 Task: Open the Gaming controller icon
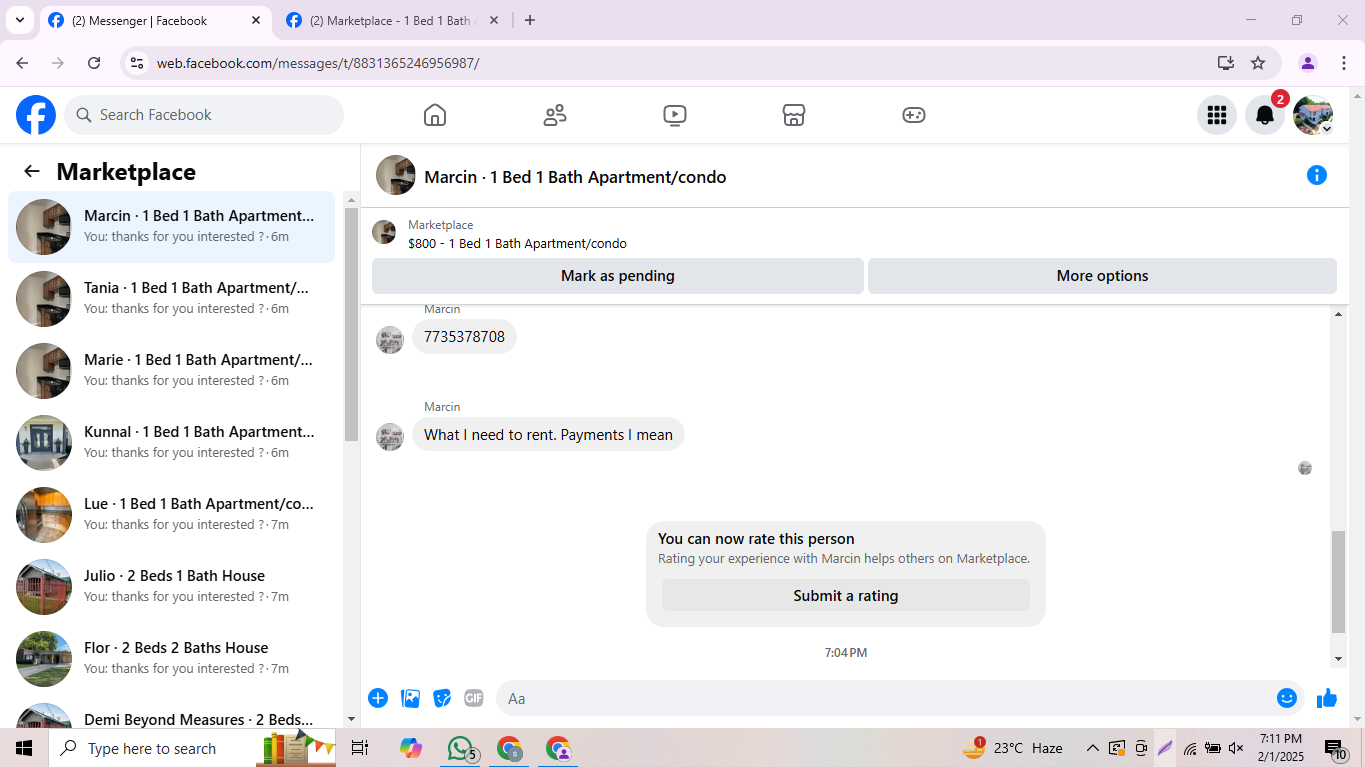[x=914, y=115]
